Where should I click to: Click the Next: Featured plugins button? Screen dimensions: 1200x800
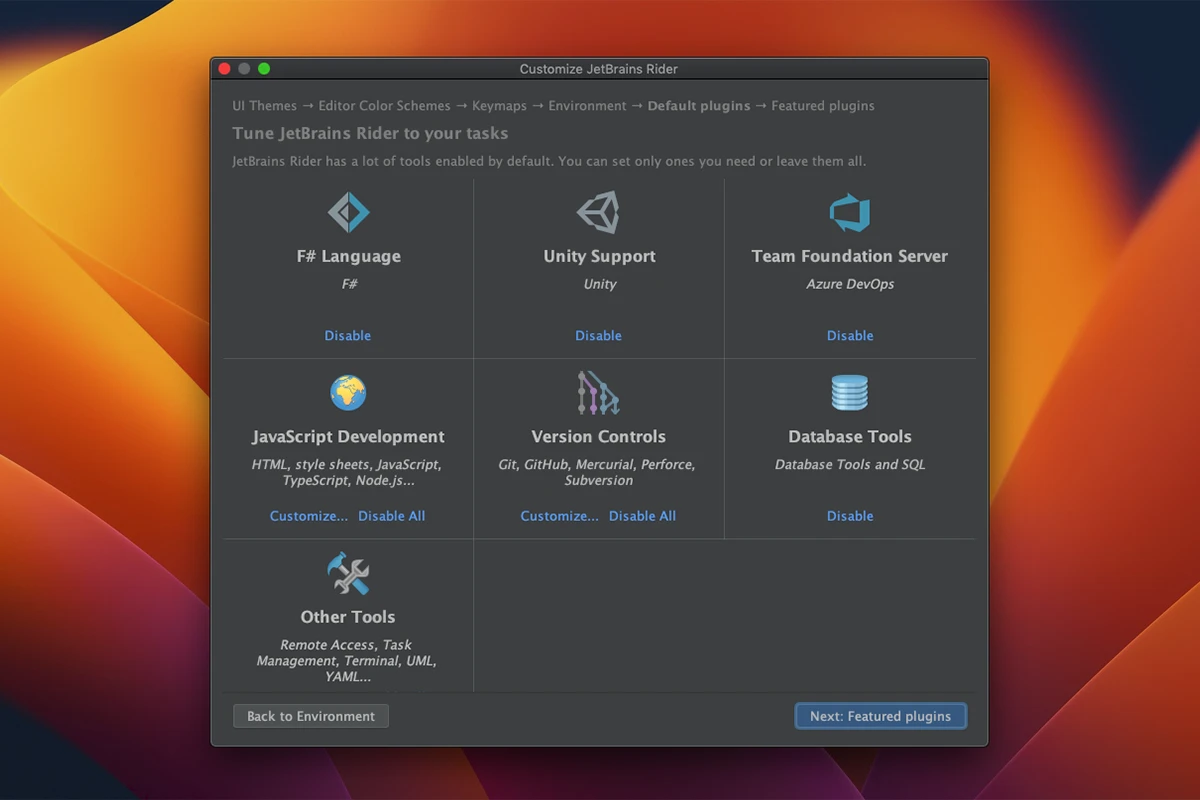coord(880,716)
